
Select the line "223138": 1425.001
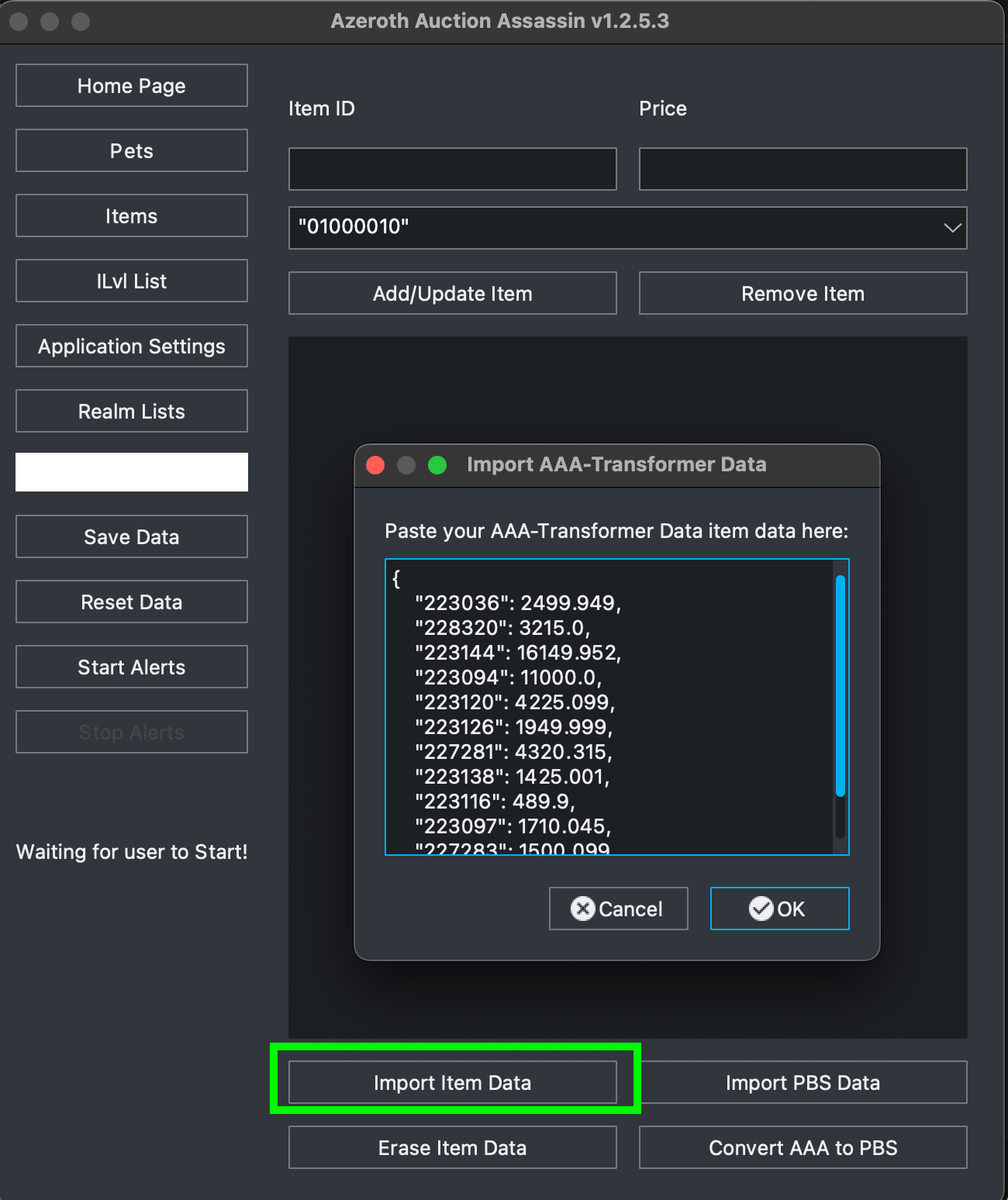tap(513, 777)
